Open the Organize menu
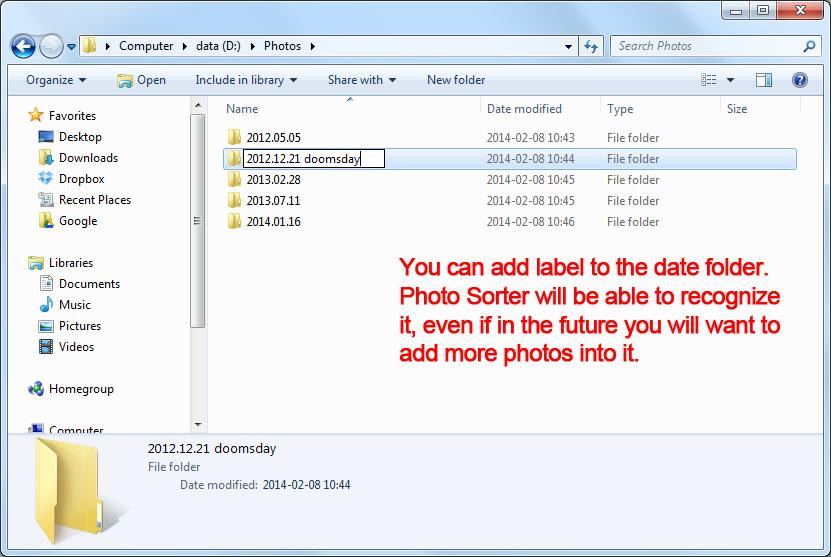The height and width of the screenshot is (557, 831). pos(56,80)
